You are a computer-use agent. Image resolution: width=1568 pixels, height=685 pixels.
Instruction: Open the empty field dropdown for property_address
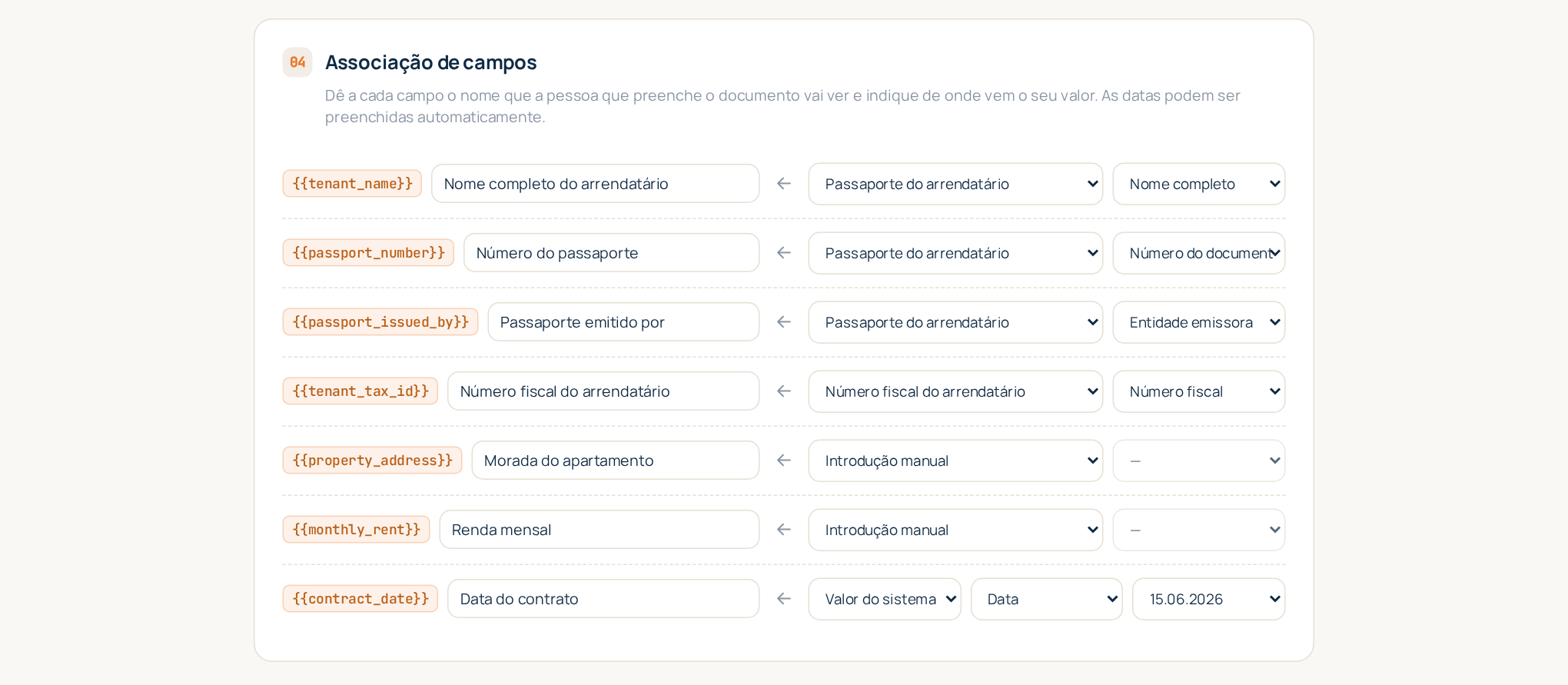pyautogui.click(x=1199, y=461)
